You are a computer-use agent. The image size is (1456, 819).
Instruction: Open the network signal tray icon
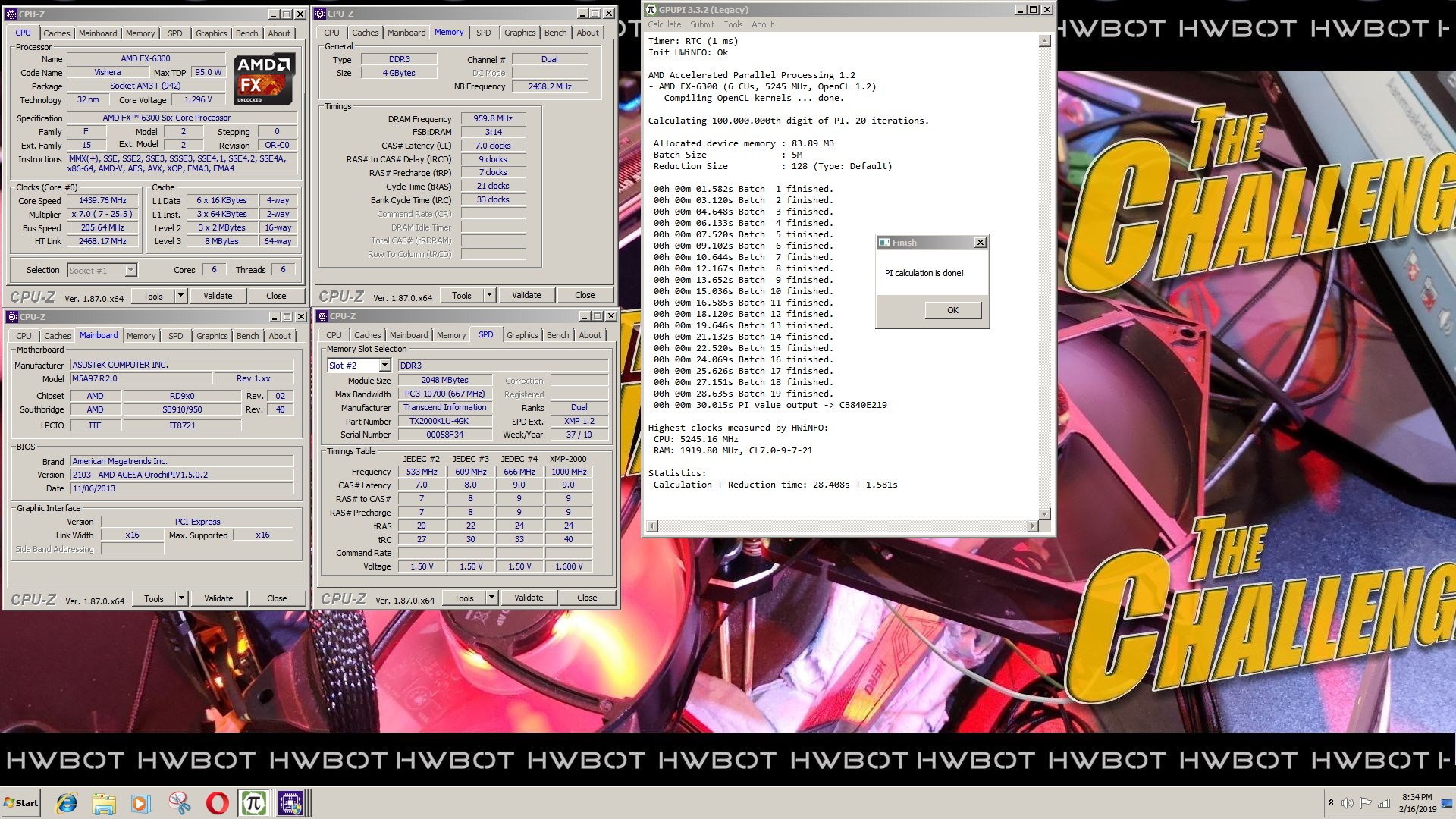(x=1384, y=803)
